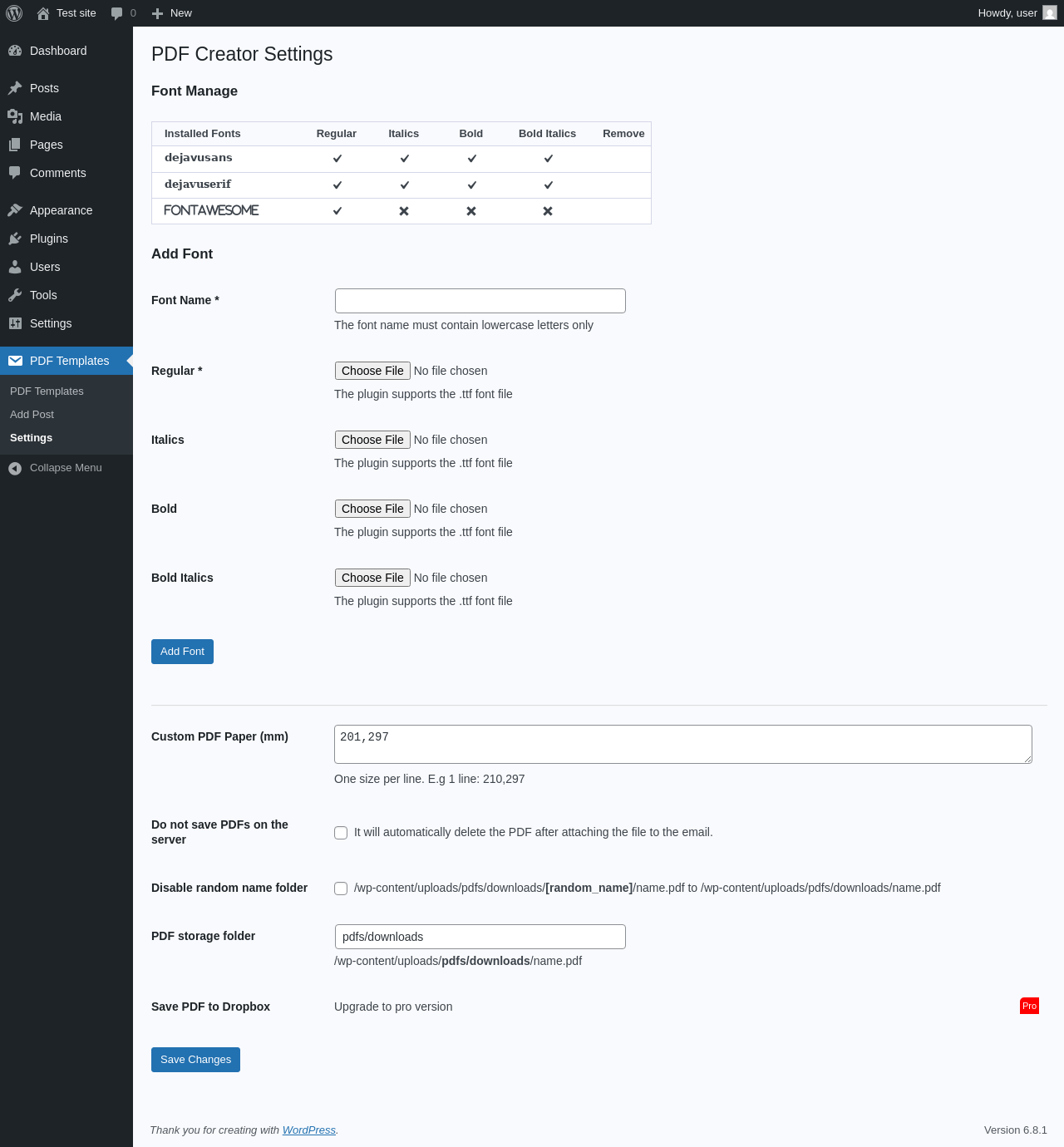The width and height of the screenshot is (1064, 1147).
Task: Click the Add Font button
Action: tap(182, 652)
